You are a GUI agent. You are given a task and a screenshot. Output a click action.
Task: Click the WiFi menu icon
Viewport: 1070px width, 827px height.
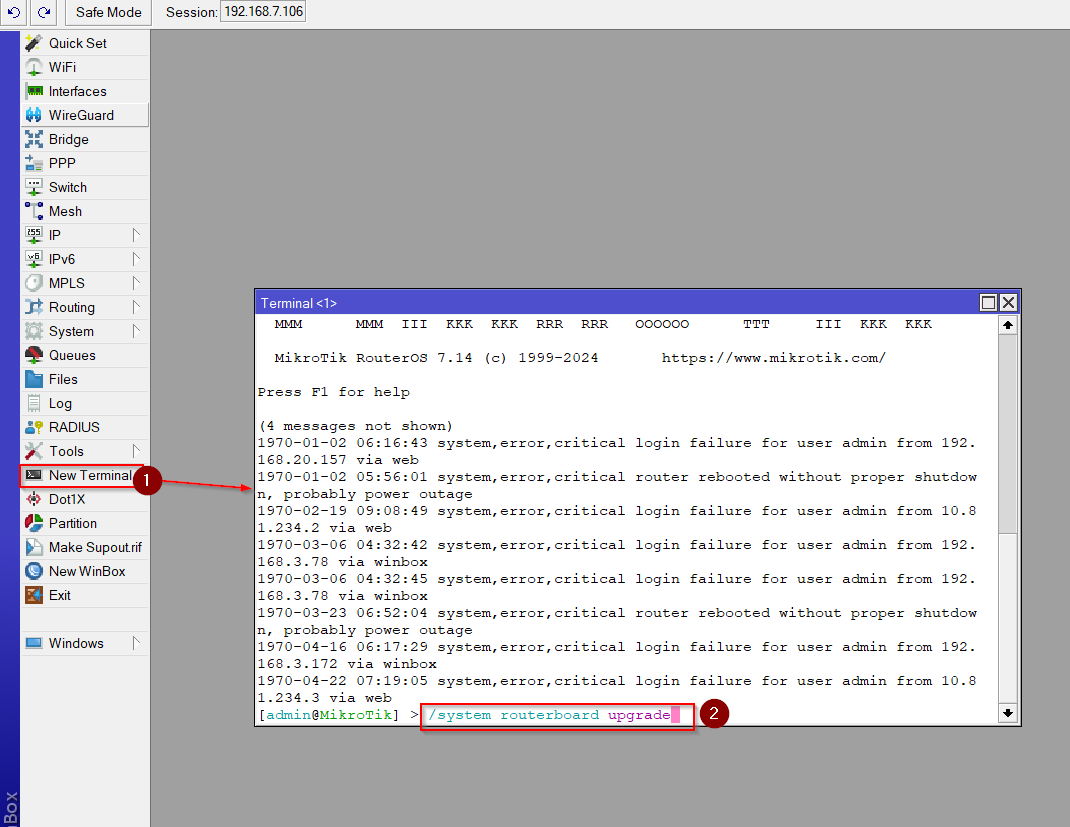(33, 67)
